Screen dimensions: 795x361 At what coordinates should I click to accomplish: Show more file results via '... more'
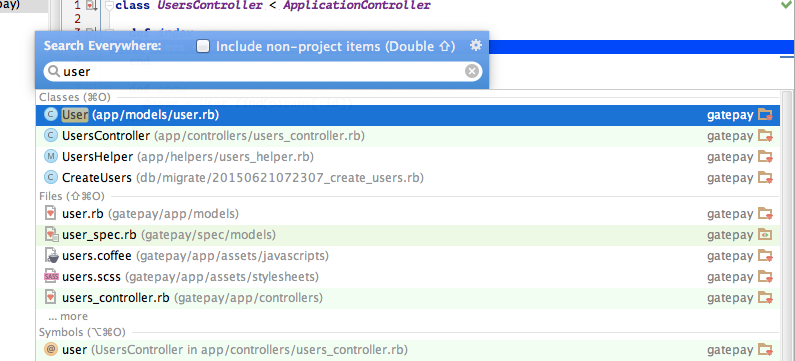[68, 316]
